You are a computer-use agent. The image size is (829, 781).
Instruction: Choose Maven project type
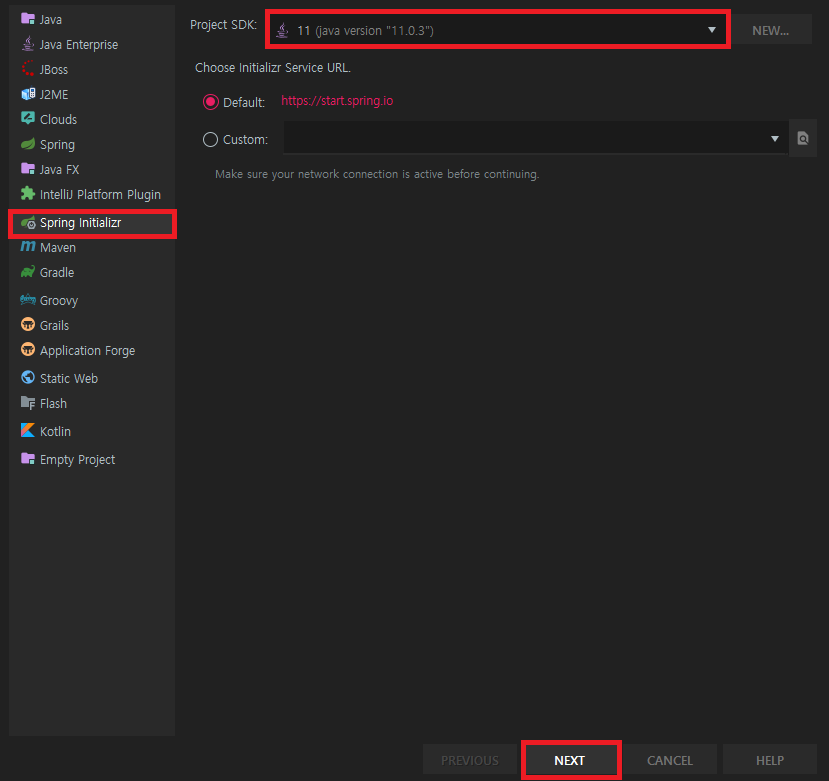click(x=92, y=247)
